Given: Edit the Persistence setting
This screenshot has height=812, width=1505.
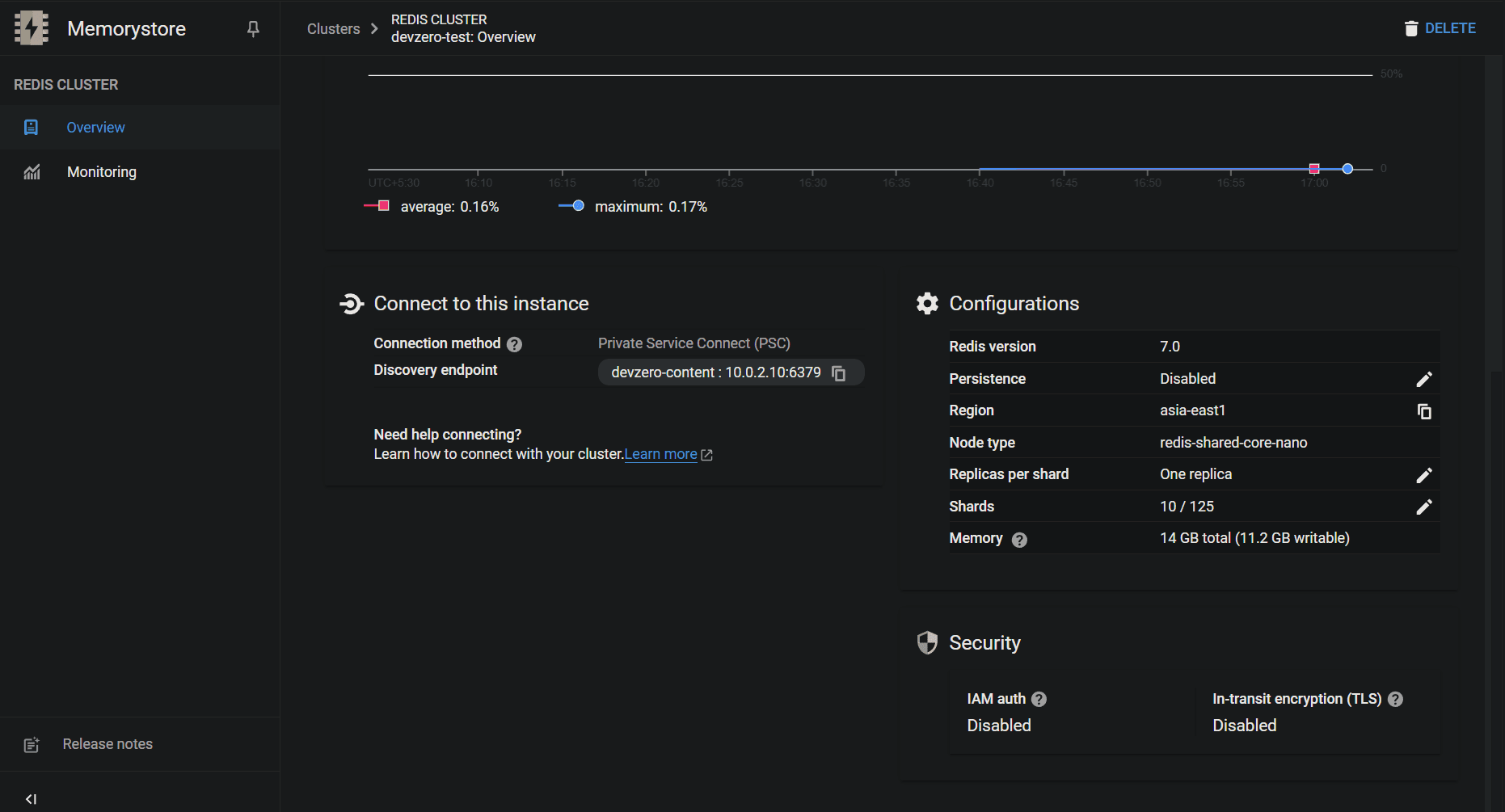Looking at the screenshot, I should point(1424,379).
